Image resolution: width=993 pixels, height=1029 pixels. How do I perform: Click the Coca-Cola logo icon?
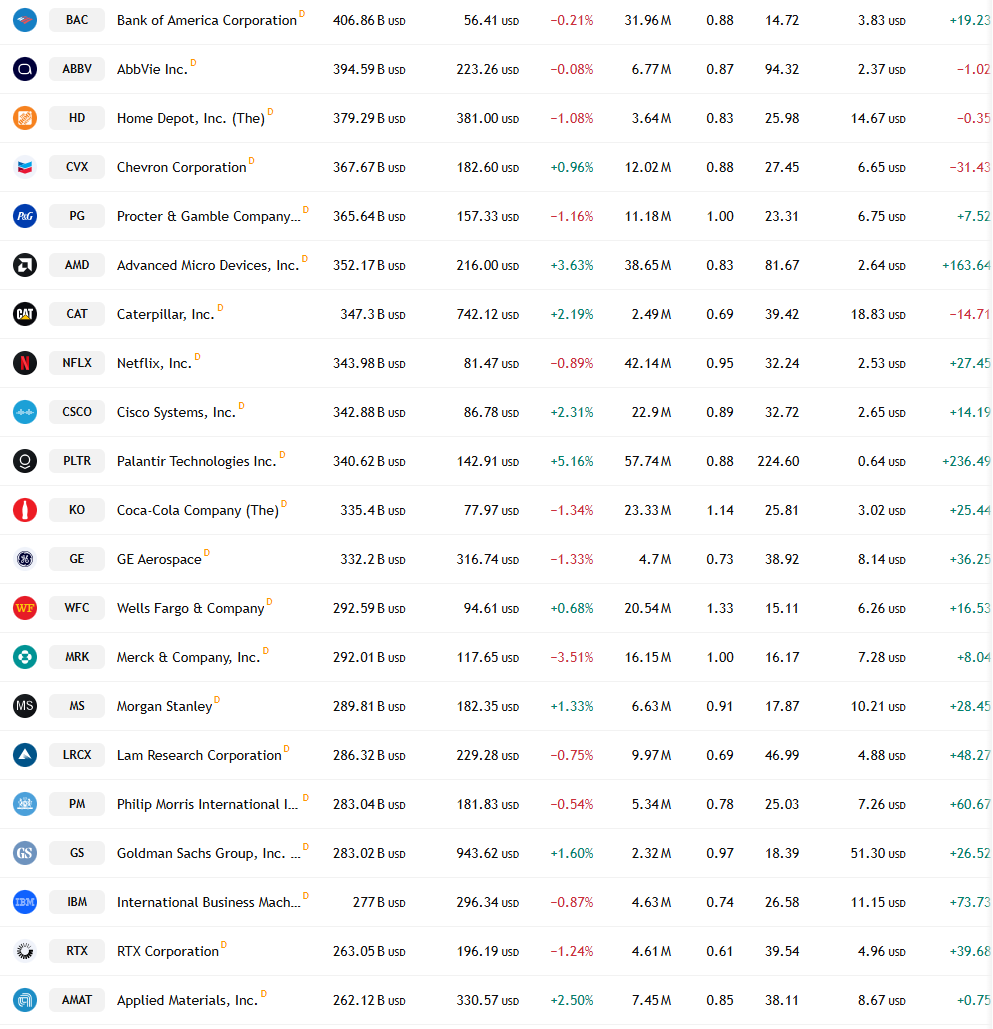(25, 510)
